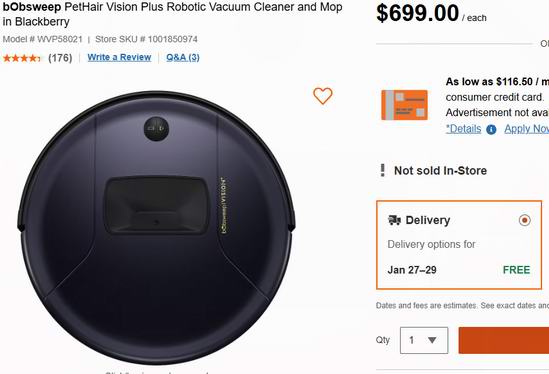The height and width of the screenshot is (374, 549).
Task: Open Write a Review link
Action: (119, 57)
